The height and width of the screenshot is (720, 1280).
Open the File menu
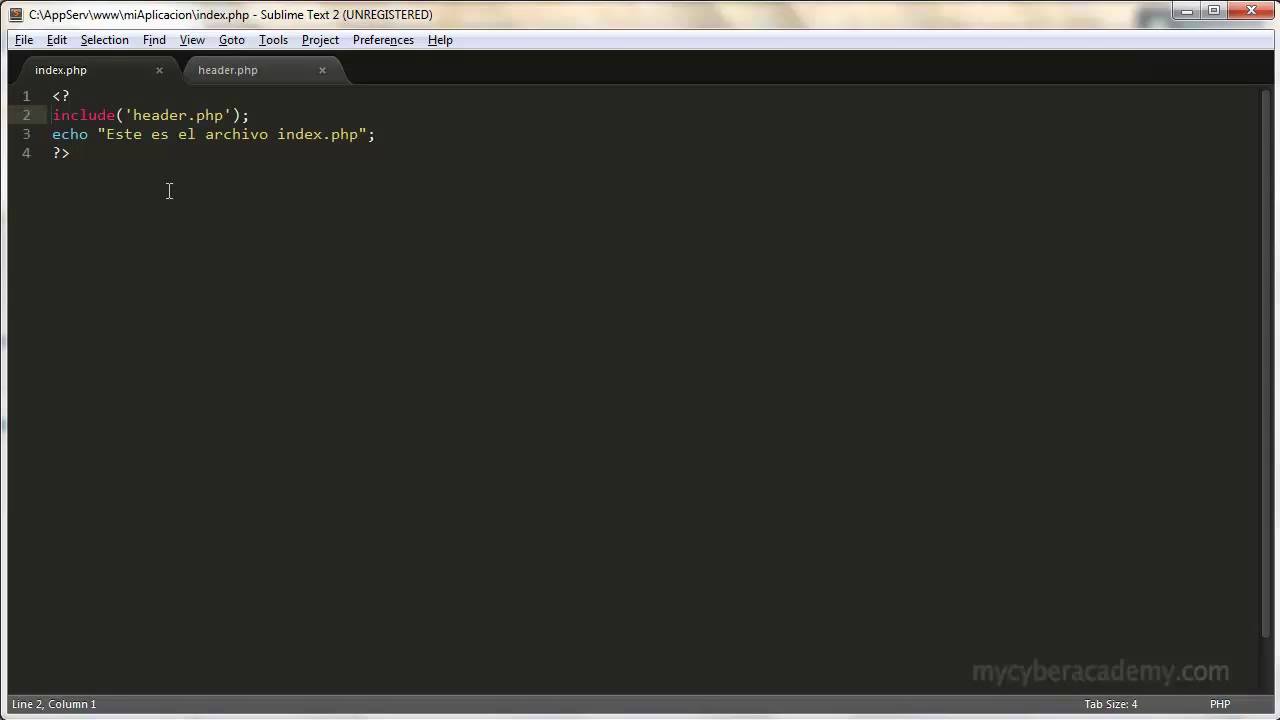coord(24,40)
